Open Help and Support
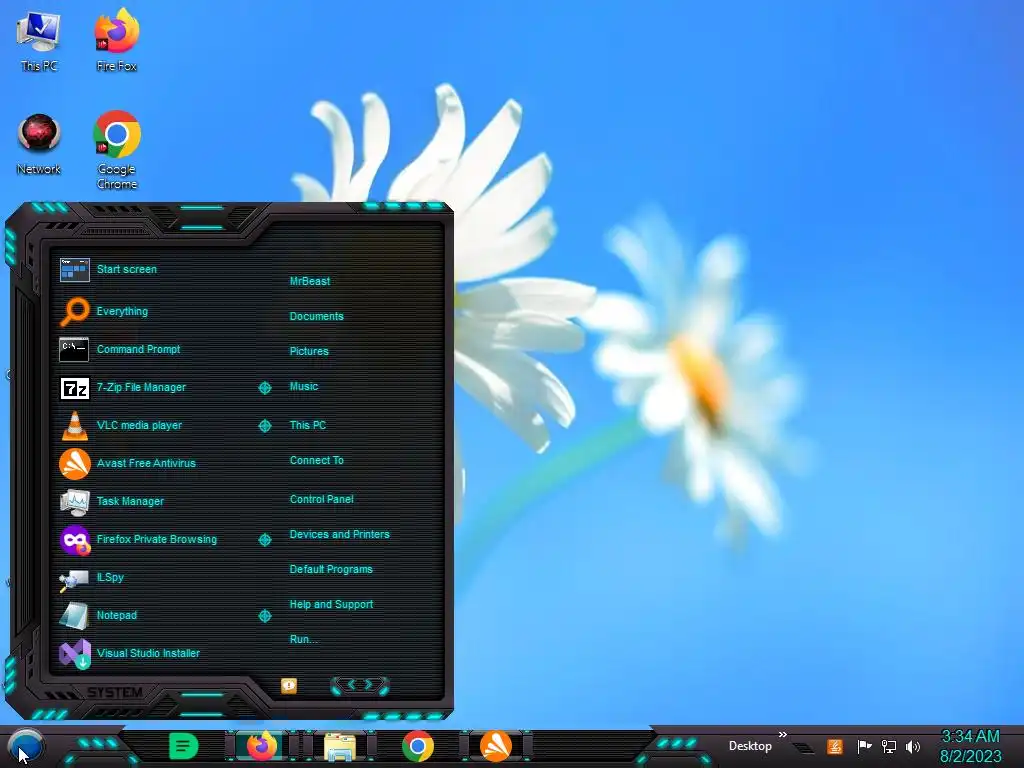The width and height of the screenshot is (1024, 768). click(x=331, y=605)
